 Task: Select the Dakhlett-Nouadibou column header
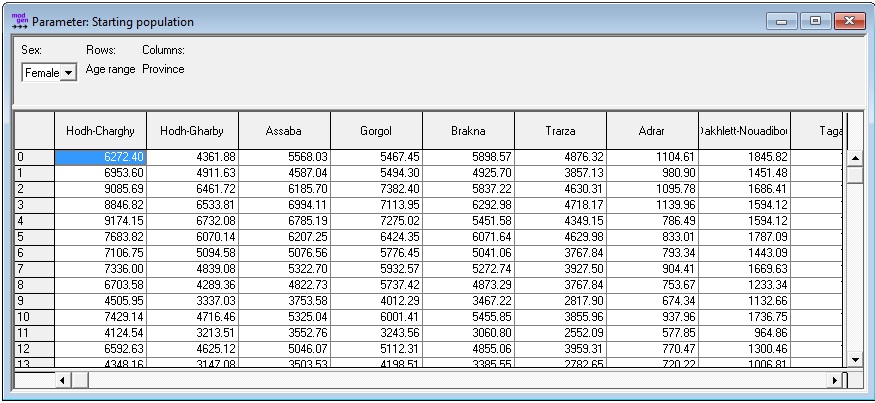[743, 131]
